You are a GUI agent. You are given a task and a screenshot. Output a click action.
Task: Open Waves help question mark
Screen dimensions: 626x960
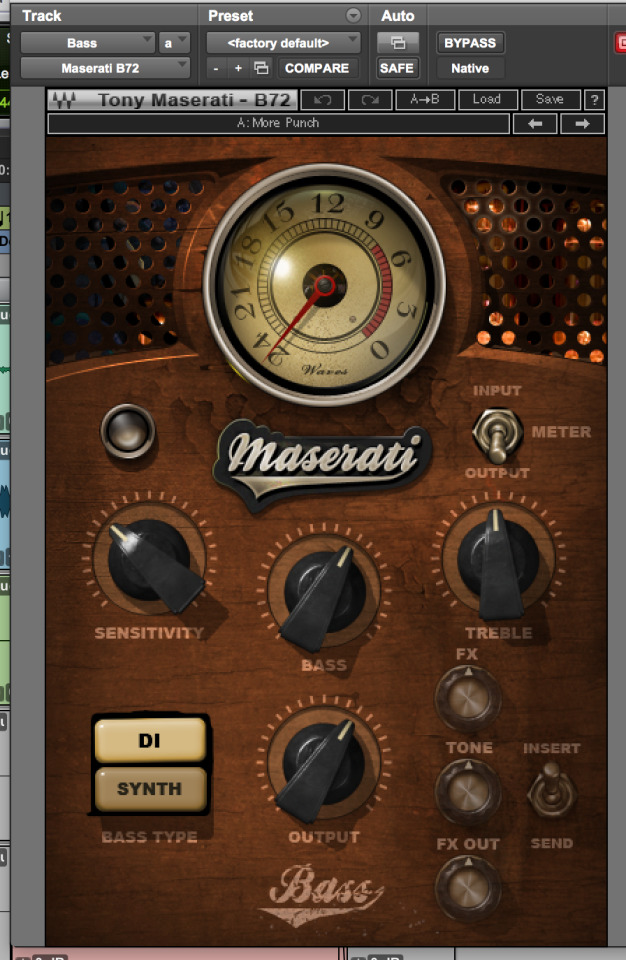[x=594, y=100]
